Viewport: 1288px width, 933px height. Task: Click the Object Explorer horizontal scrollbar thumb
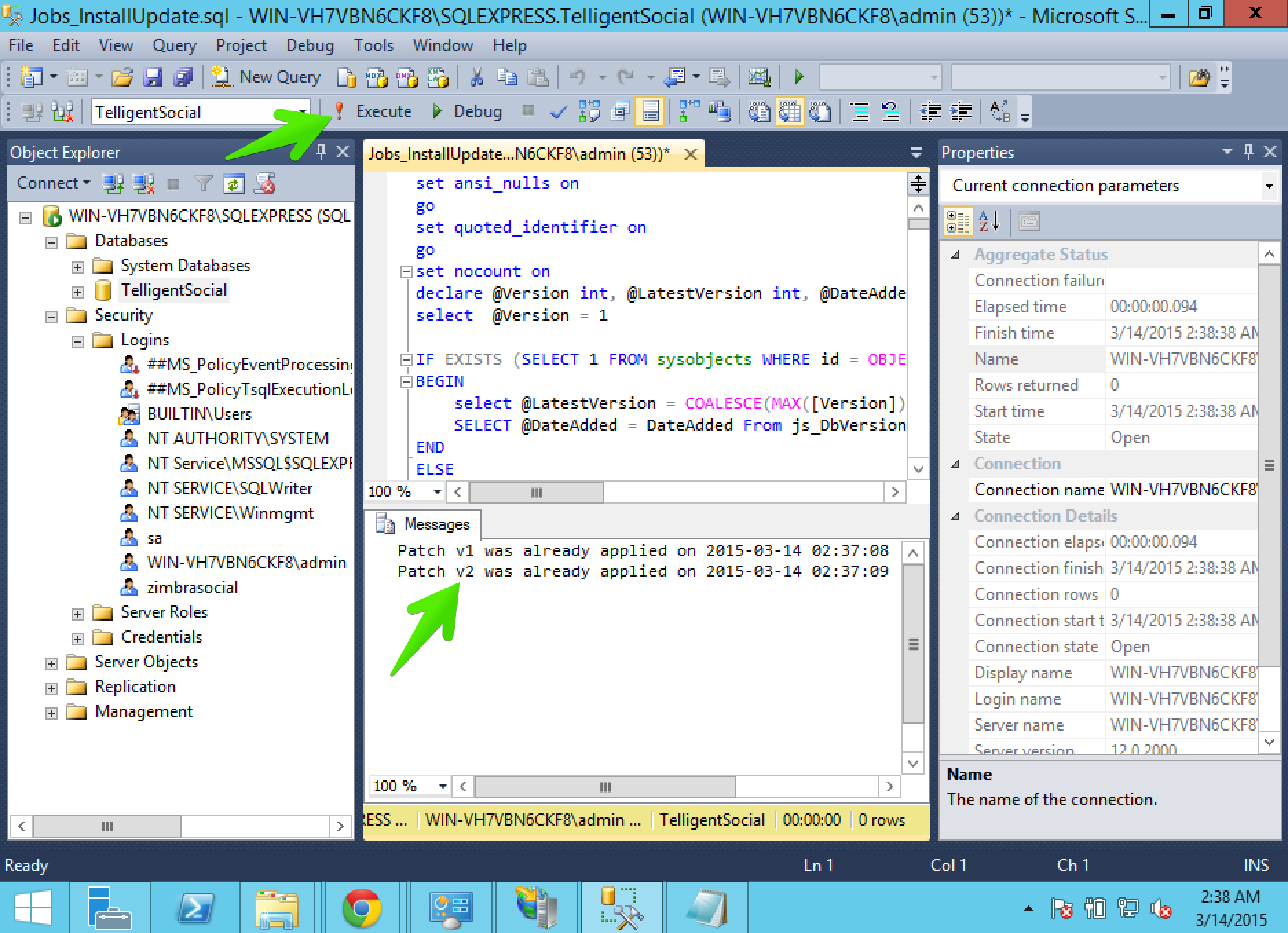click(107, 826)
